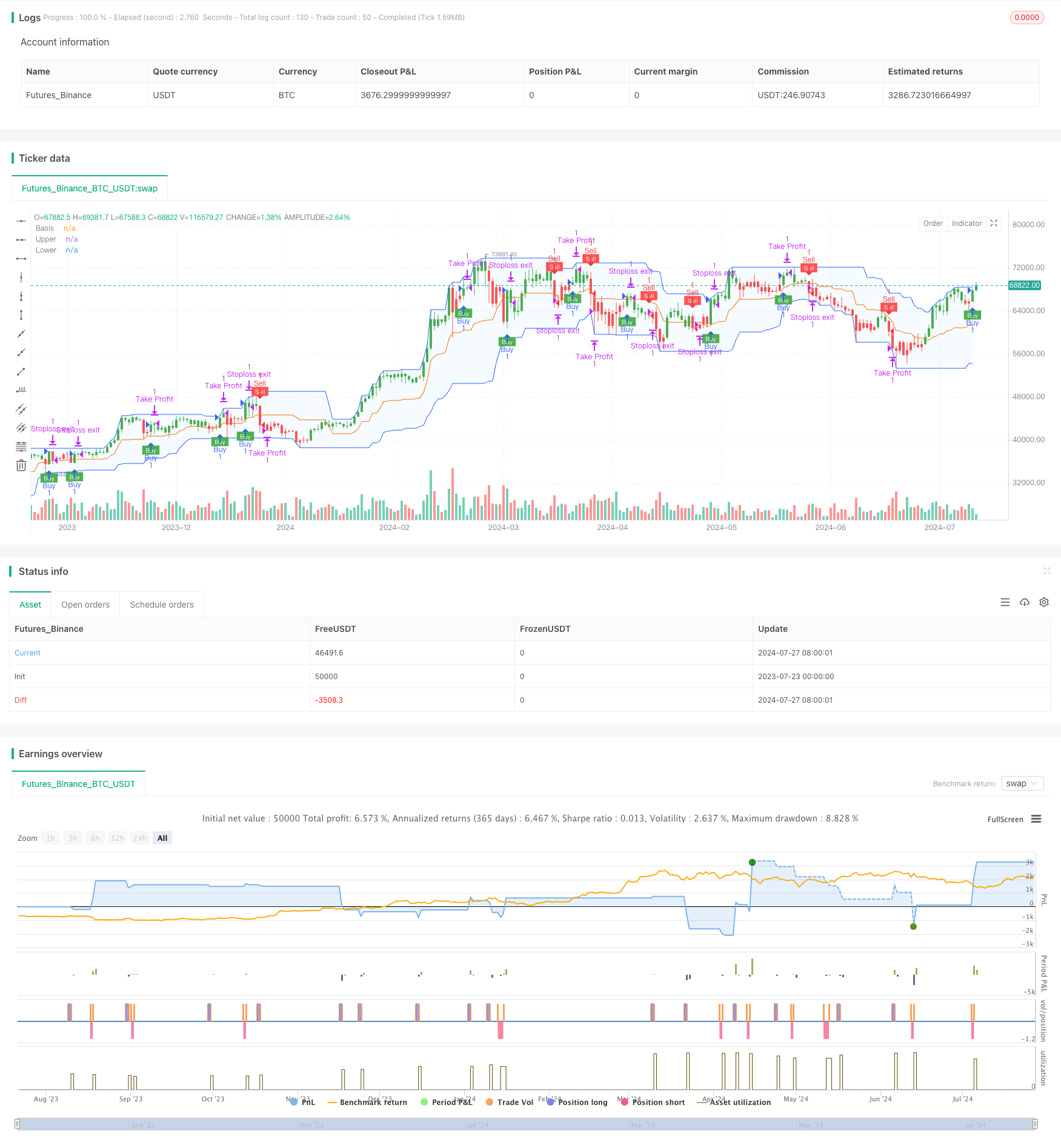Click the chart fullscreen expand icon

pyautogui.click(x=994, y=224)
